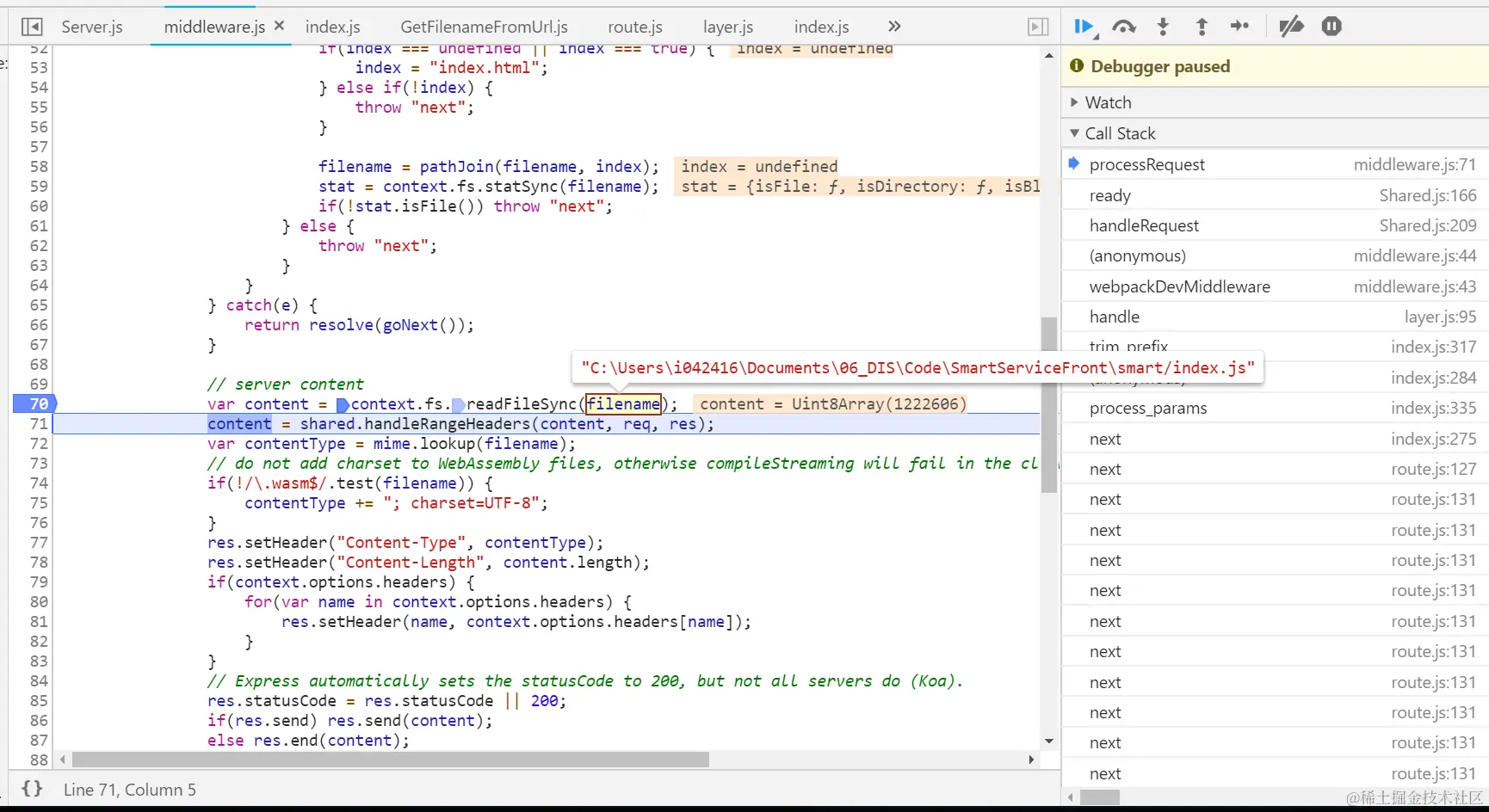This screenshot has width=1489, height=812.
Task: Click 'handleRangeHeaders' on line 71
Action: point(447,423)
